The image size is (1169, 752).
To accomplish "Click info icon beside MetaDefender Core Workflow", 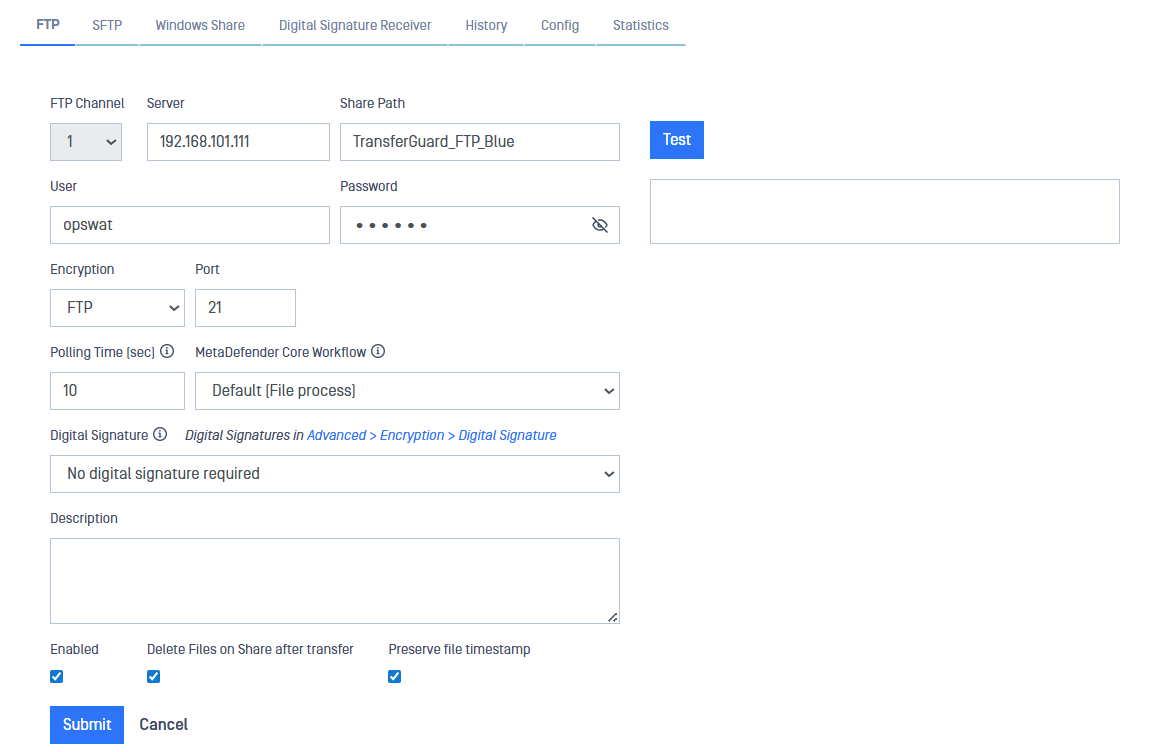I will [378, 352].
